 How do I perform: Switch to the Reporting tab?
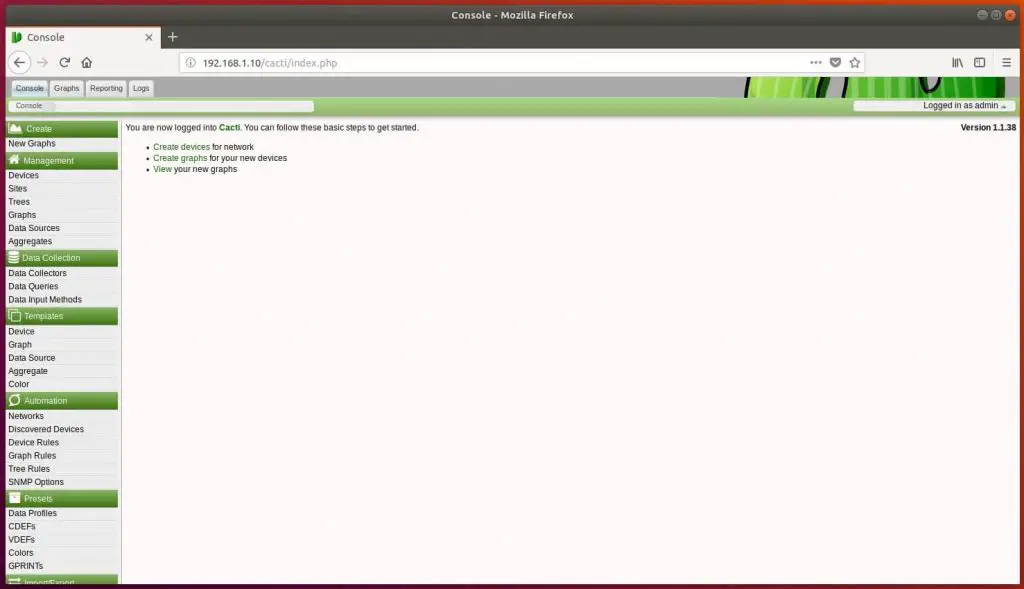point(106,88)
